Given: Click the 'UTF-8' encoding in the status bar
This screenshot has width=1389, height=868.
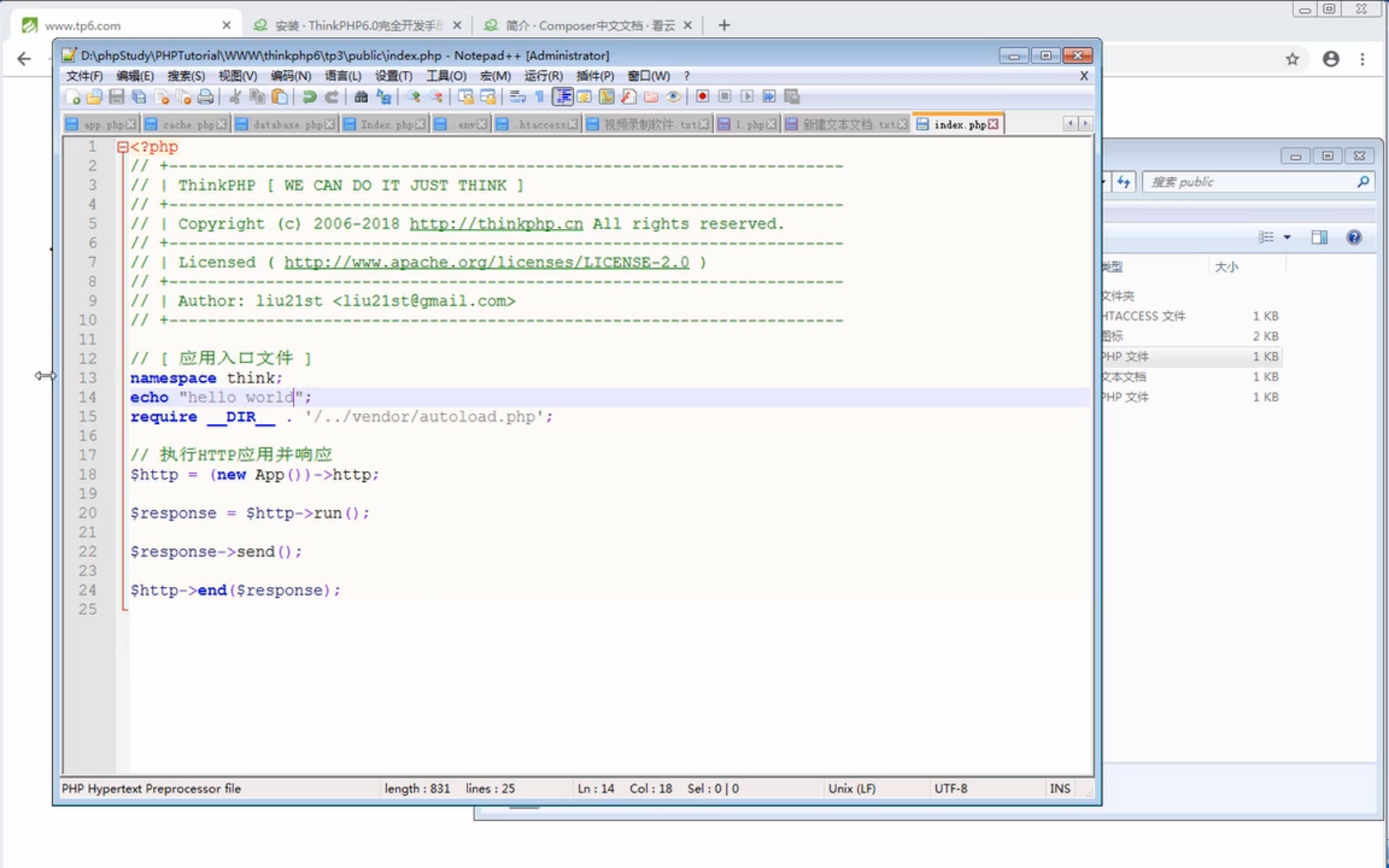Looking at the screenshot, I should coord(951,789).
